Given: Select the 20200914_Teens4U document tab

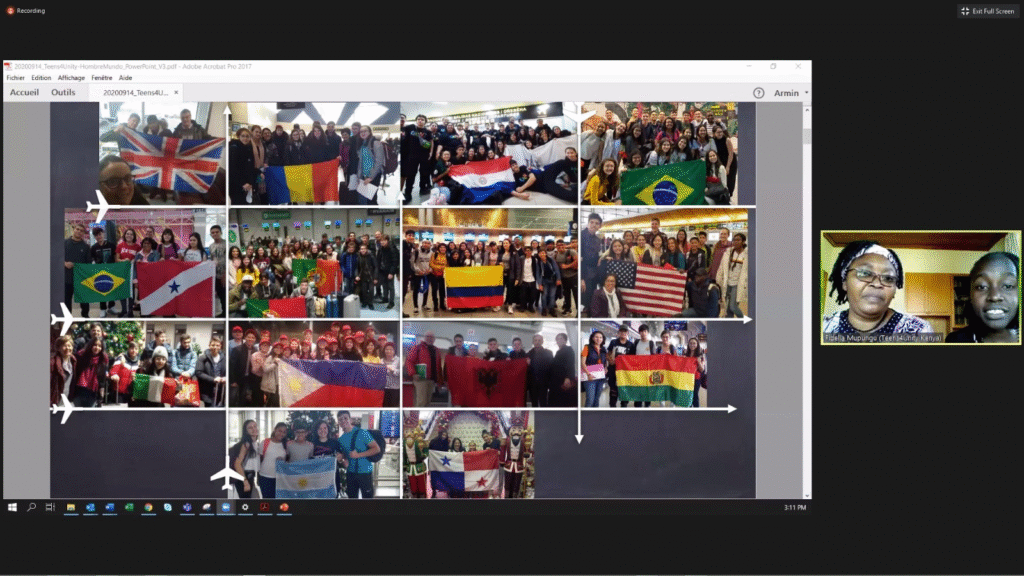Looking at the screenshot, I should coord(135,91).
